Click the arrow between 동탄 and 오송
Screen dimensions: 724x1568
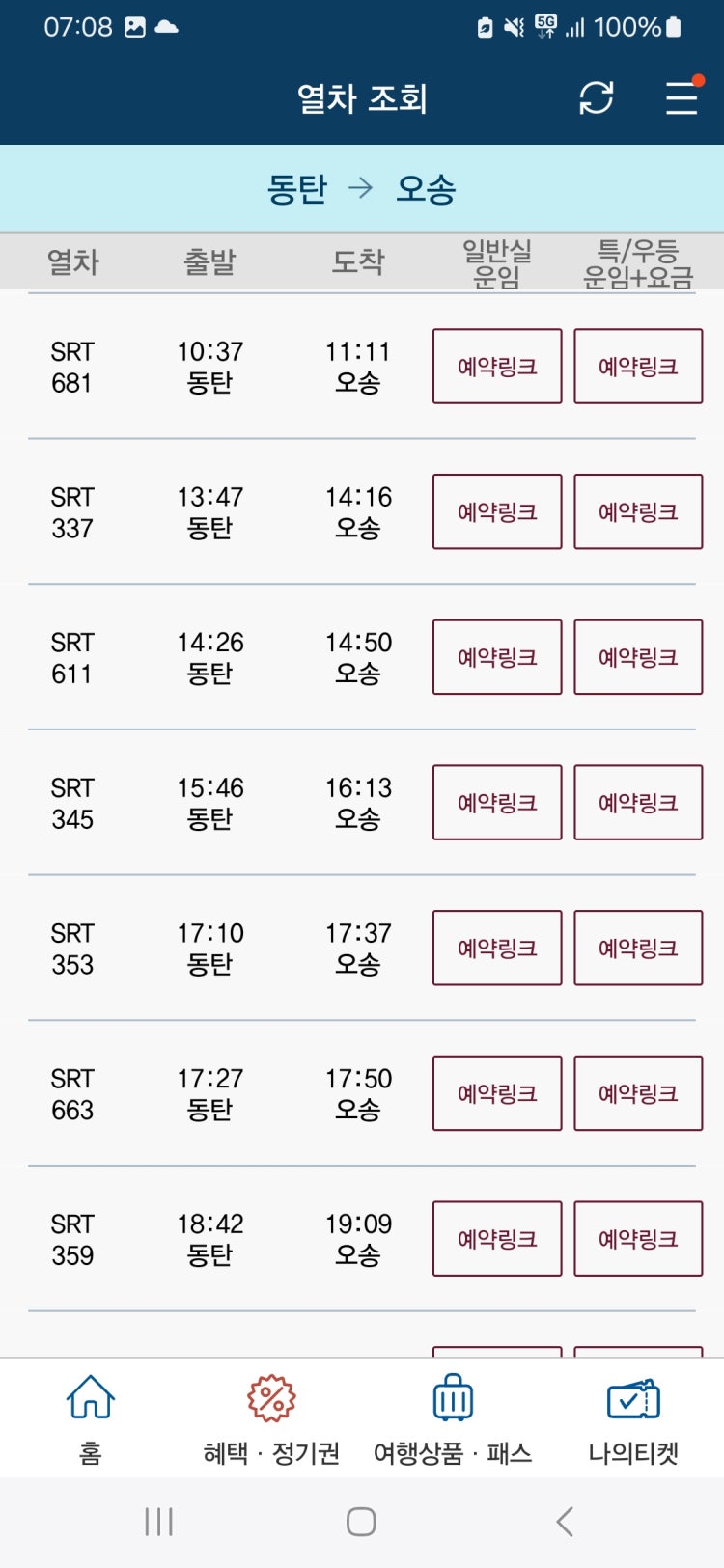coord(360,188)
